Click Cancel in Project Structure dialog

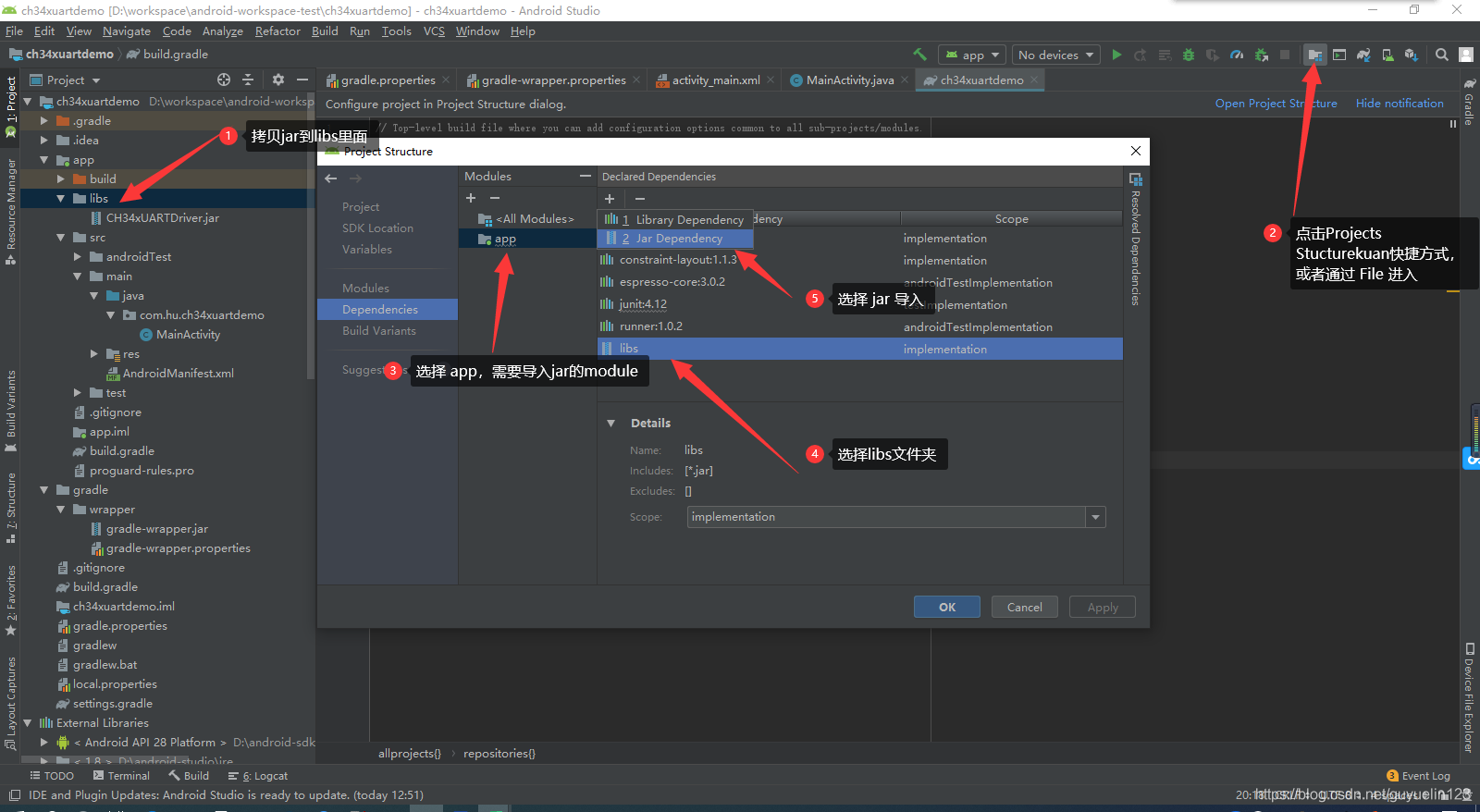[1025, 607]
